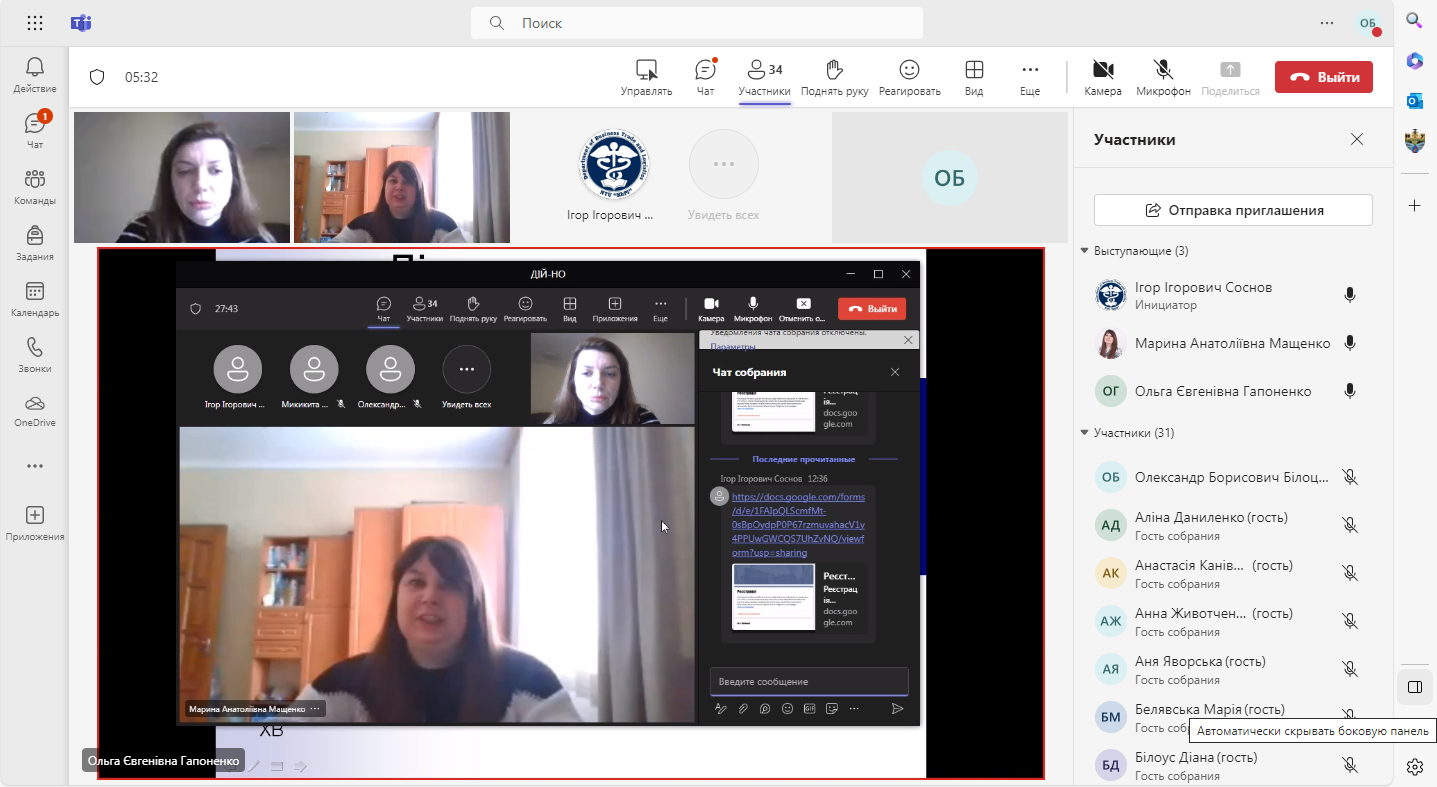Screen dimensions: 1437x787
Task: Open the Чат meeting chat icon
Action: click(705, 76)
